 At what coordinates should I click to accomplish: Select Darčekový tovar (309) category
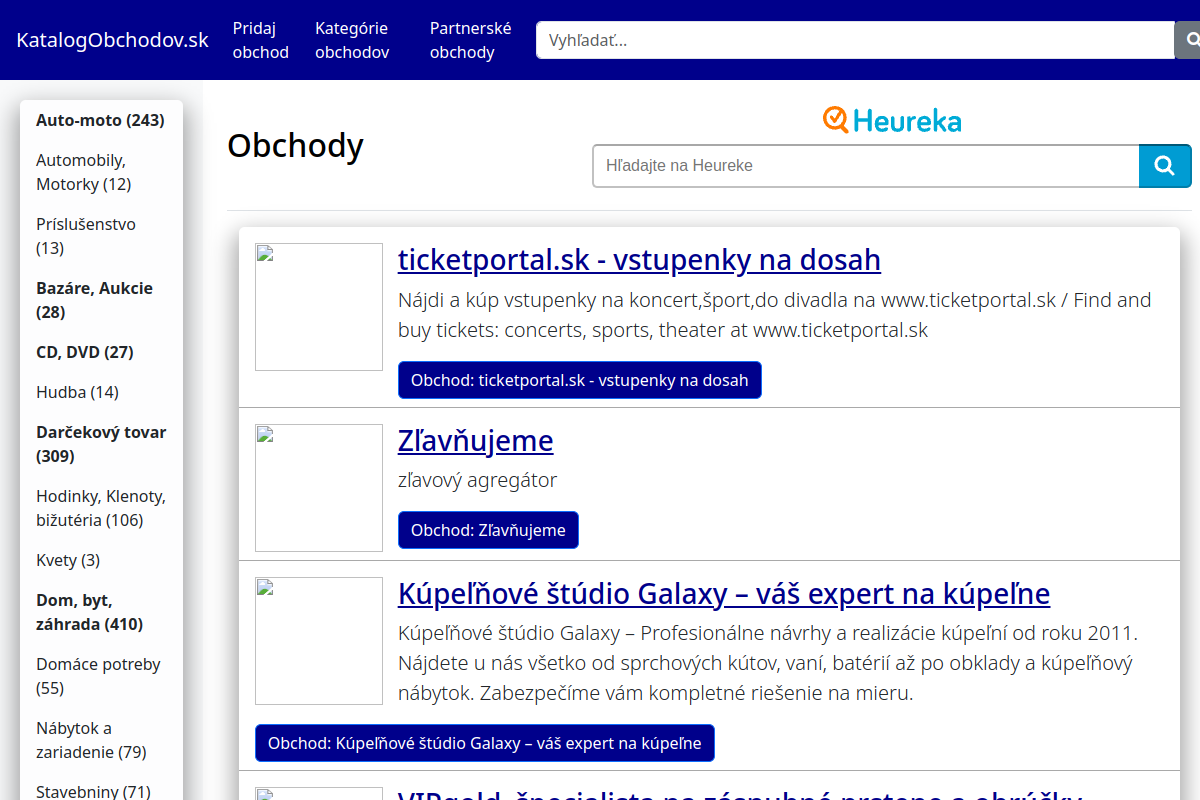point(101,444)
